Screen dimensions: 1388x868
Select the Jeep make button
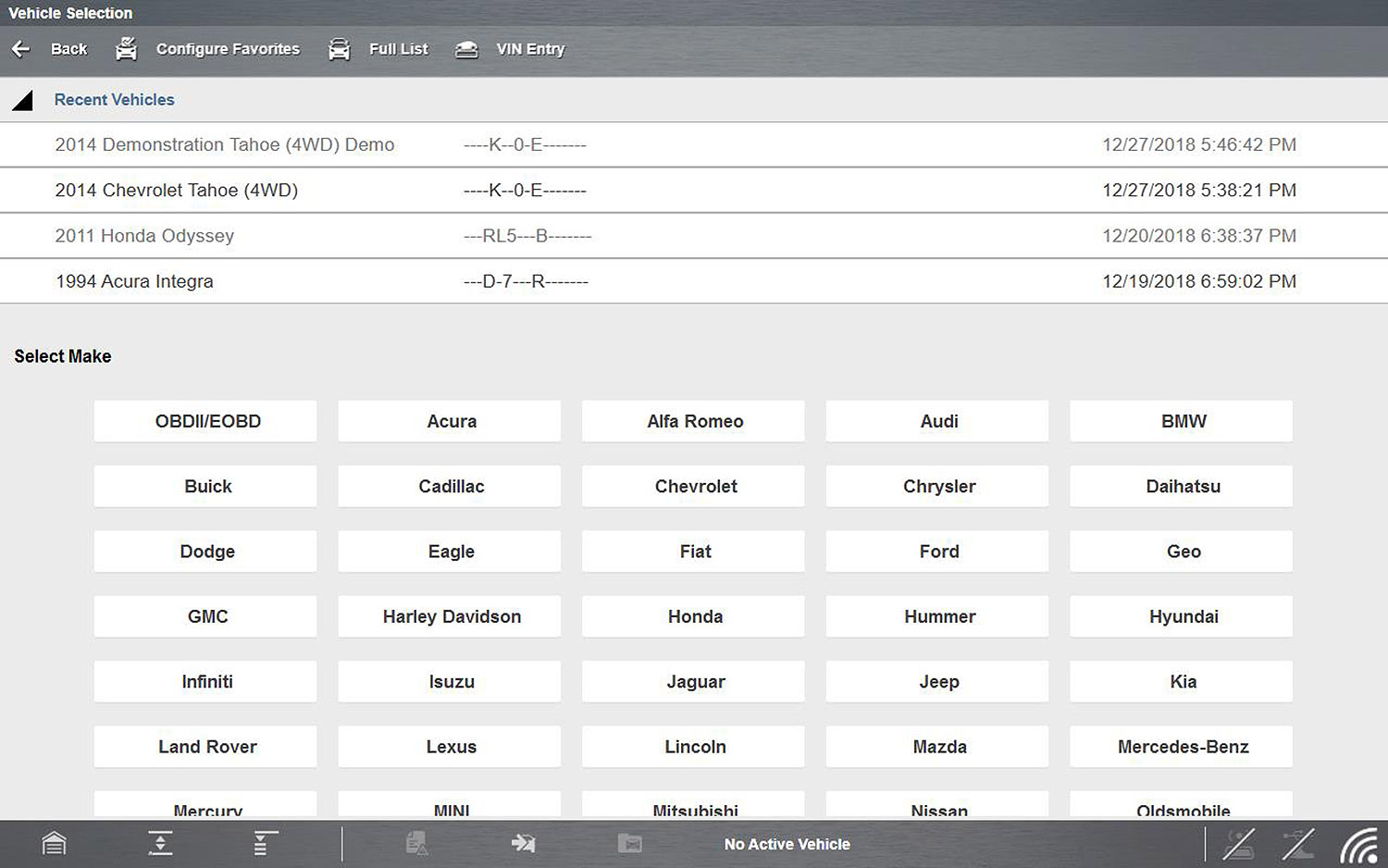(937, 682)
